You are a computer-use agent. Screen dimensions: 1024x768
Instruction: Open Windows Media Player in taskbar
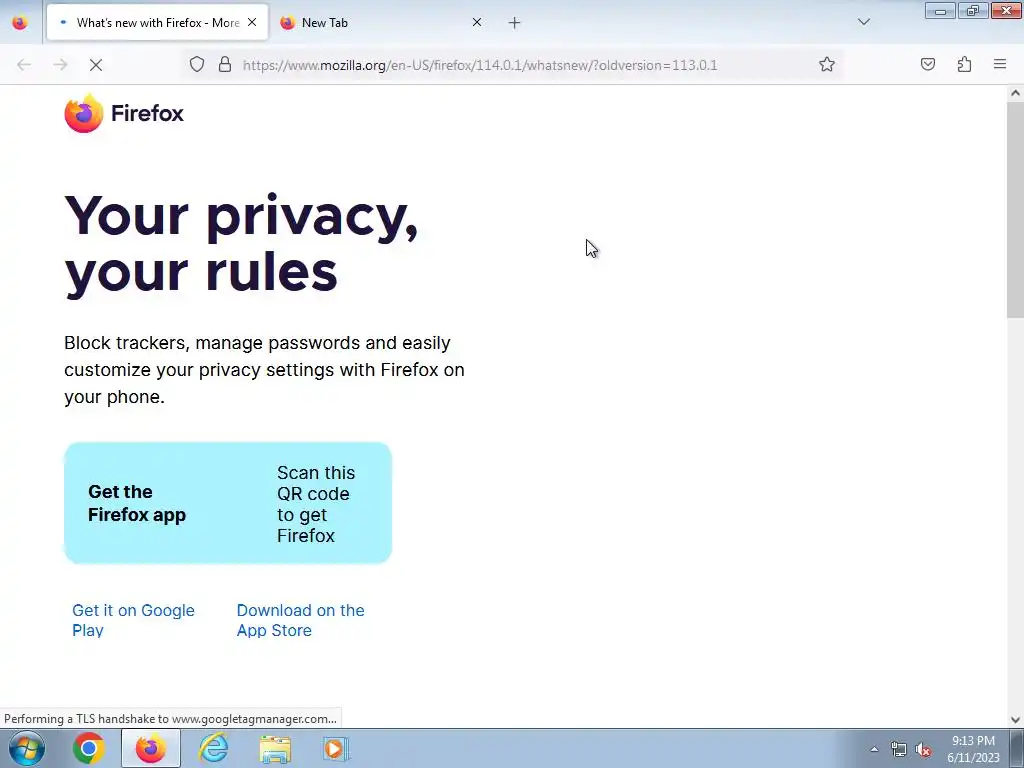tap(336, 749)
